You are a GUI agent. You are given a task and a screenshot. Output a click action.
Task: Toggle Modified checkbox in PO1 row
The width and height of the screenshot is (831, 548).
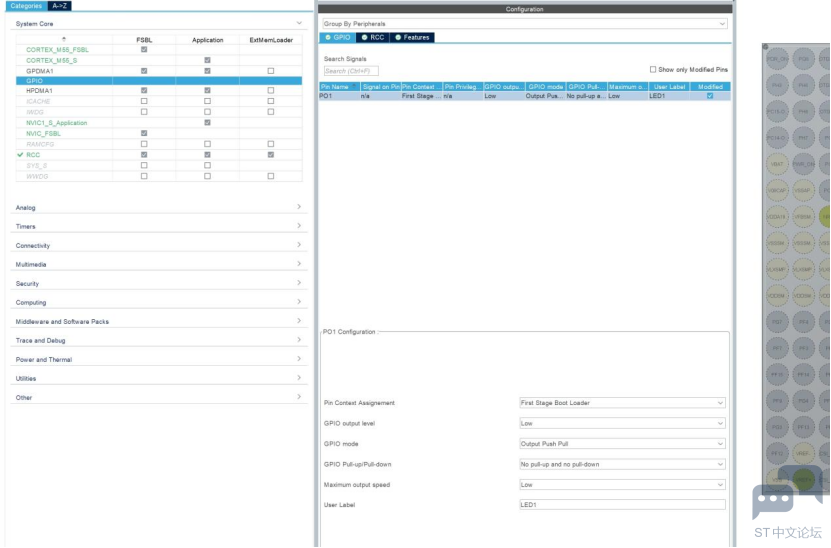[710, 96]
